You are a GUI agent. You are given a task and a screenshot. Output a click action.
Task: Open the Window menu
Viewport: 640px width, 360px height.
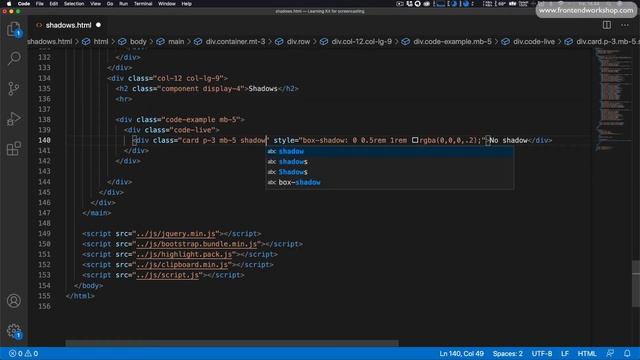[167, 4]
